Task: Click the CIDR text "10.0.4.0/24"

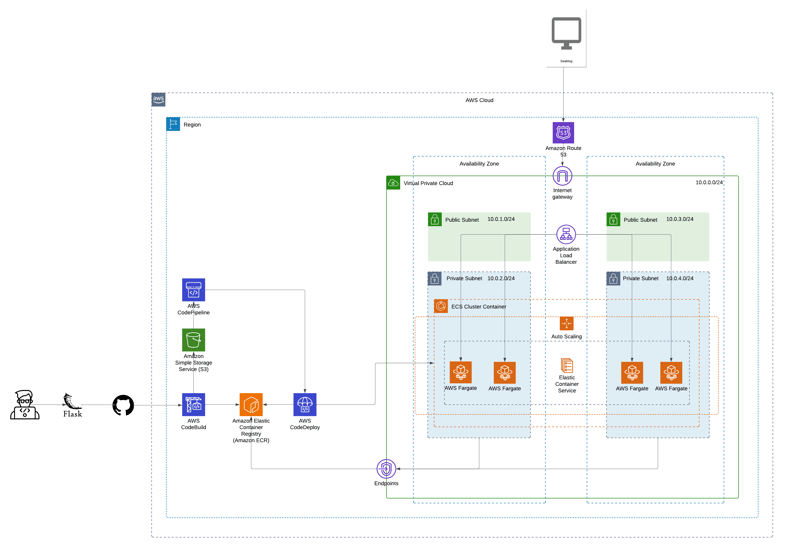Action: (680, 279)
